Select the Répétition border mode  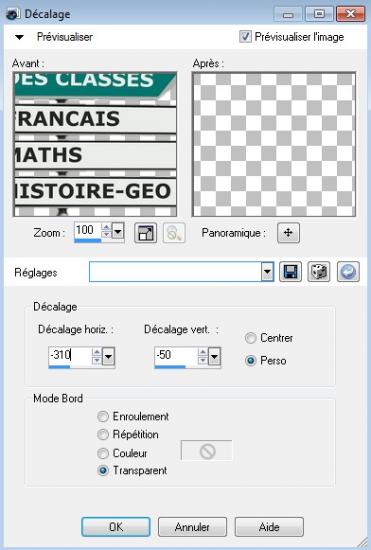point(103,435)
